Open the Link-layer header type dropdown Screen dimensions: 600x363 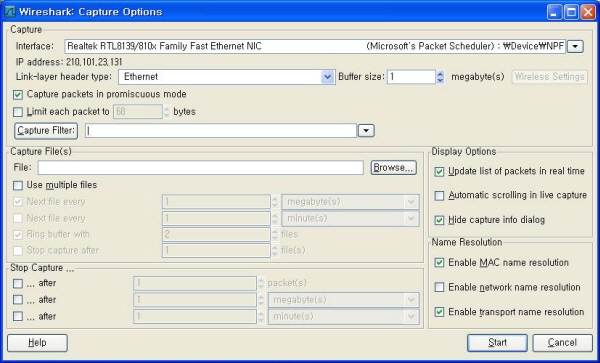[327, 77]
